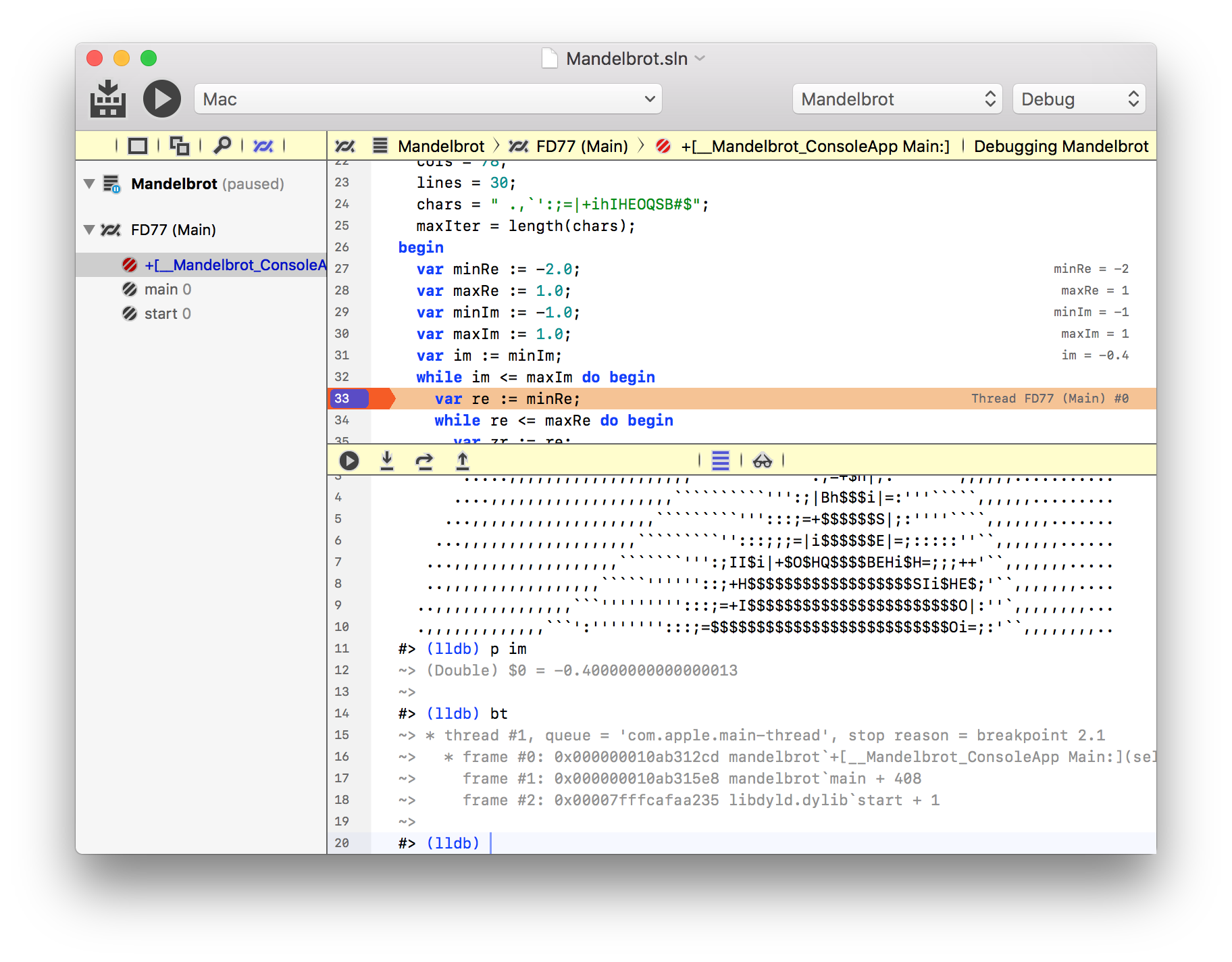Click Mandelbrot in the jump bar breadcrumb
The image size is (1232, 962).
tap(441, 146)
